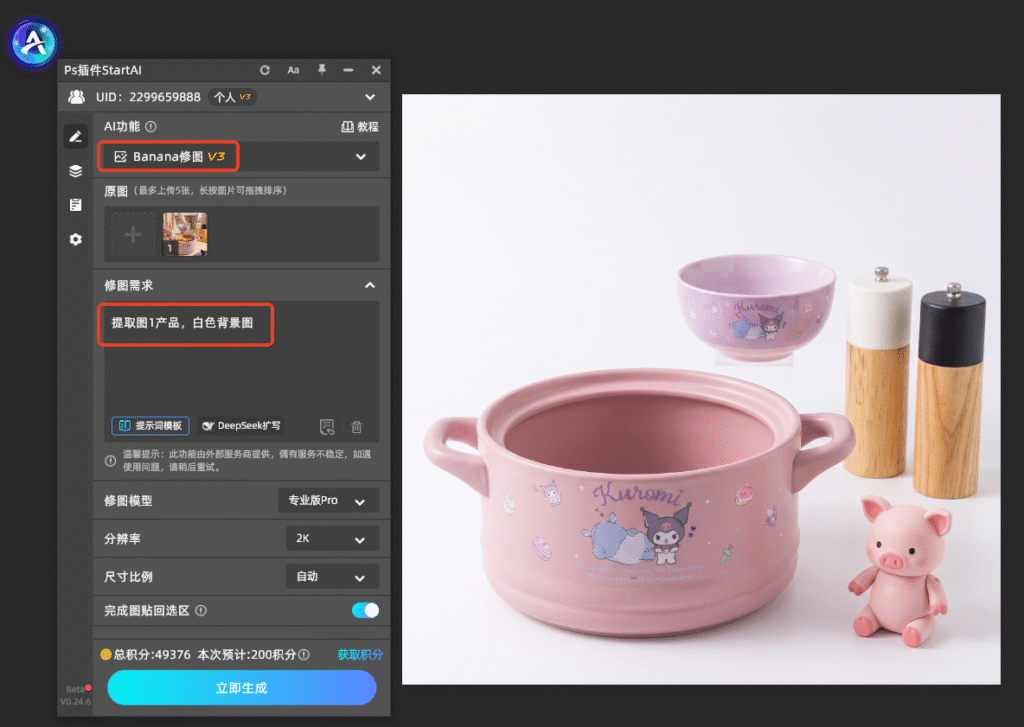The image size is (1024, 727).
Task: Pin the StartAI plugin panel
Action: (322, 69)
